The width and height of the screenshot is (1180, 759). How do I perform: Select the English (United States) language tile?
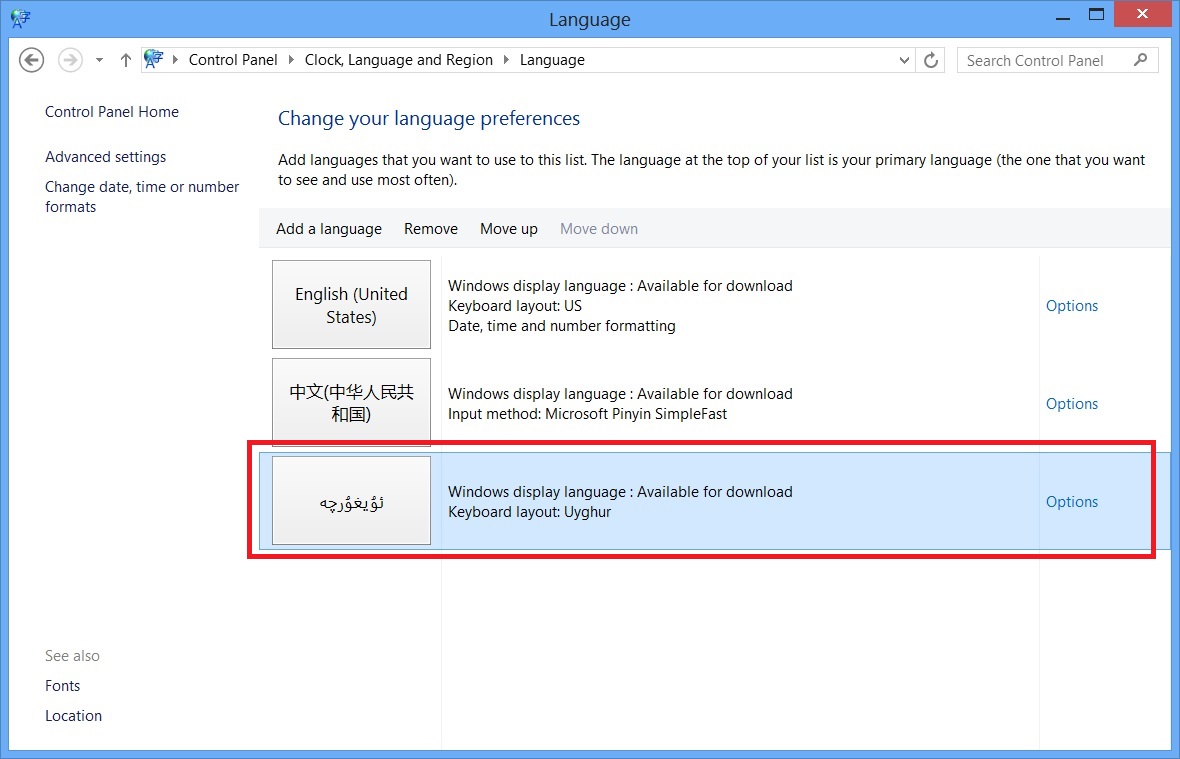tap(351, 305)
